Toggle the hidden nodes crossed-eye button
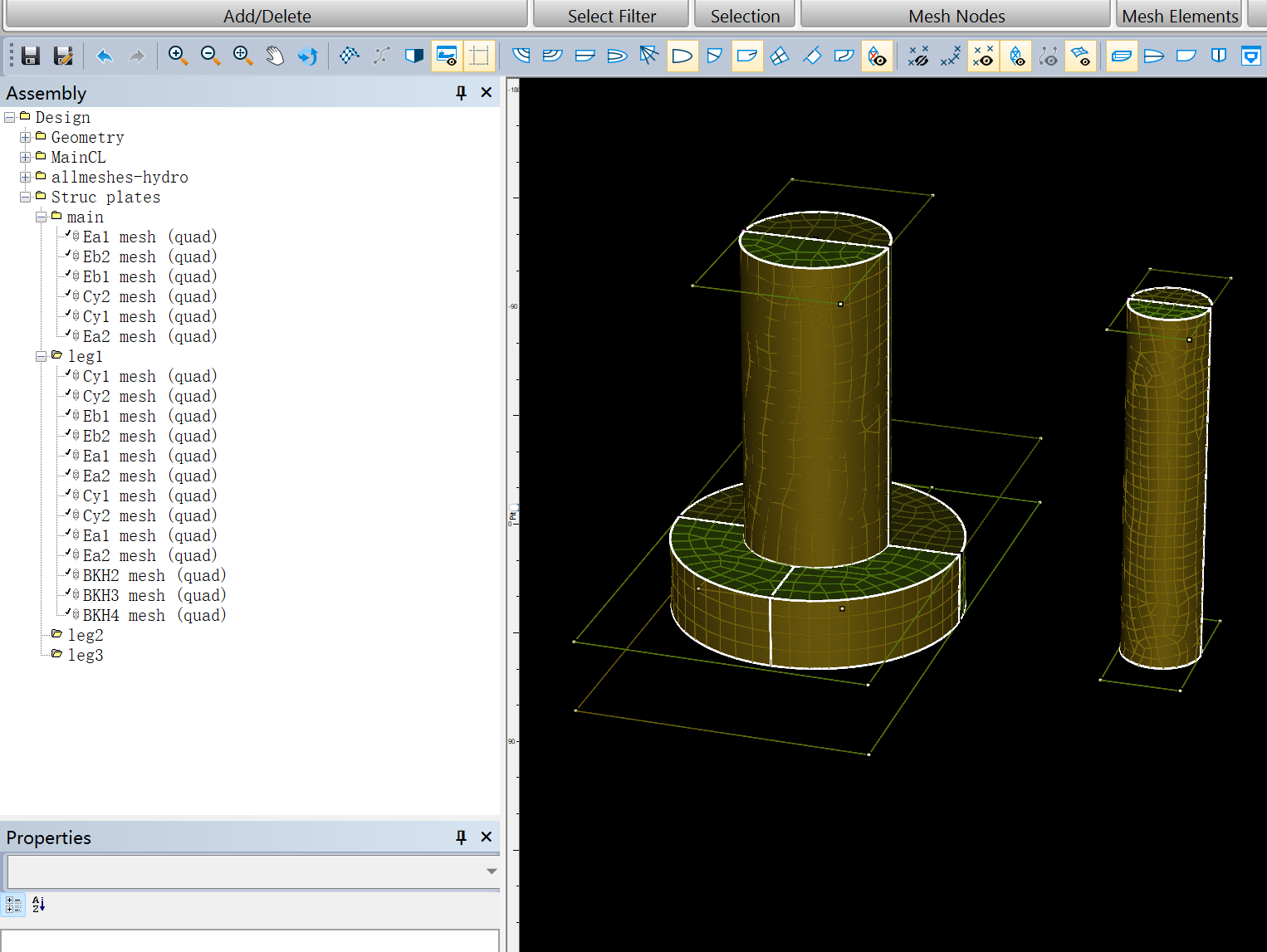The height and width of the screenshot is (952, 1267). (x=918, y=56)
